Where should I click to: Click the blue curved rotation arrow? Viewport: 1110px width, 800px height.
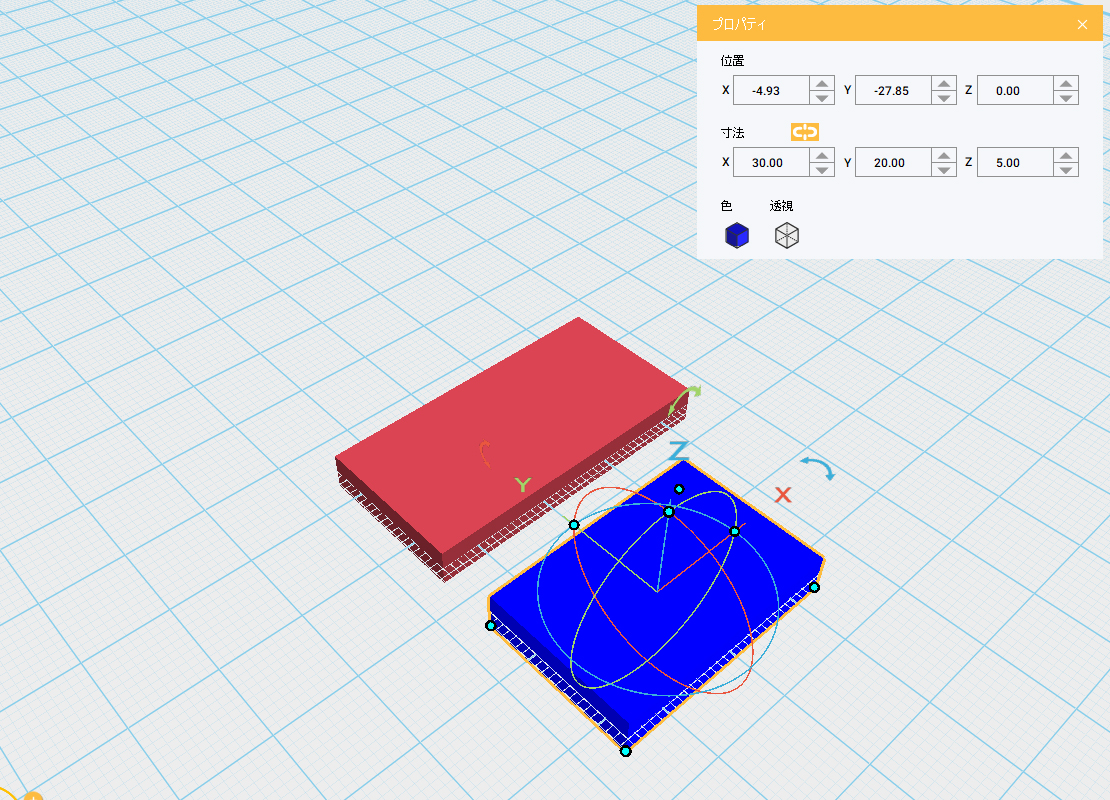point(818,468)
